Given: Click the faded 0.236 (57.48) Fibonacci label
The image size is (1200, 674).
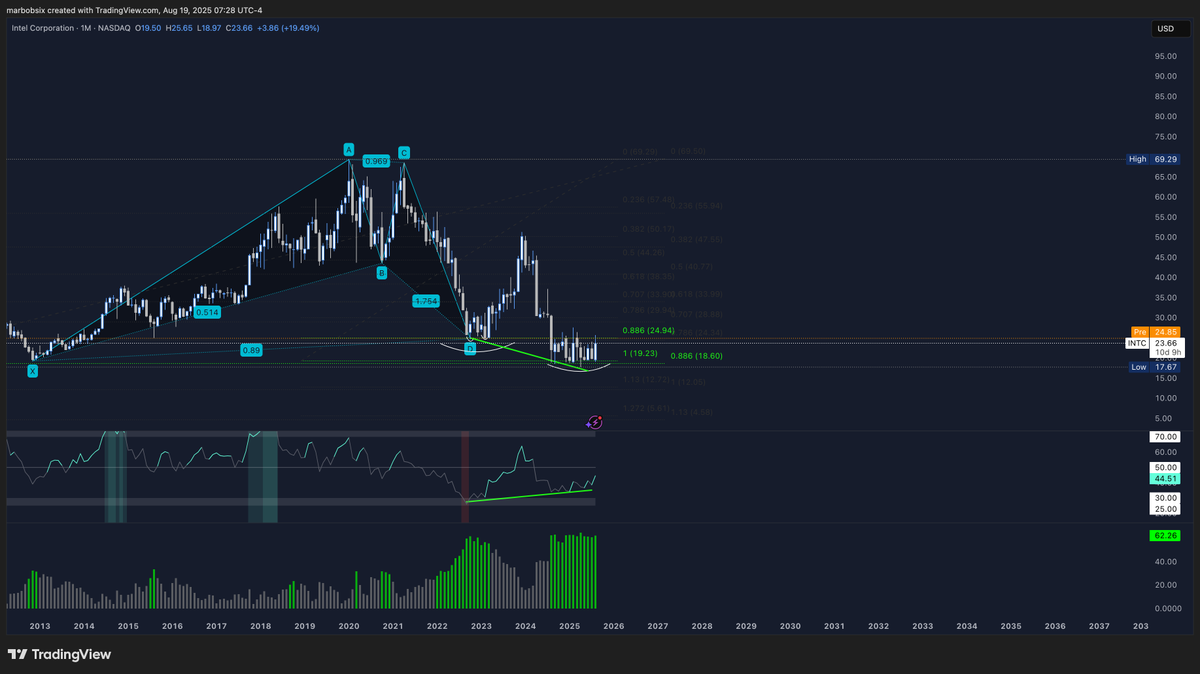Looking at the screenshot, I should (x=648, y=199).
